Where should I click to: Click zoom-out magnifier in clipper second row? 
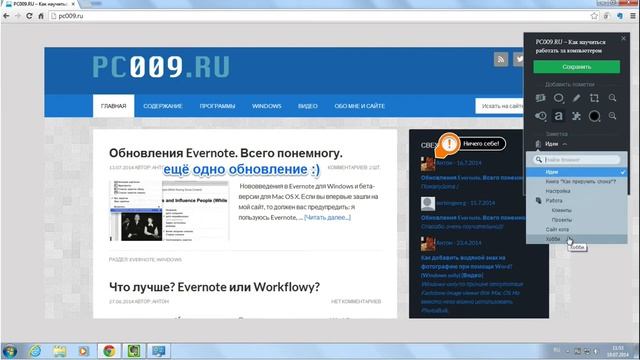(612, 116)
